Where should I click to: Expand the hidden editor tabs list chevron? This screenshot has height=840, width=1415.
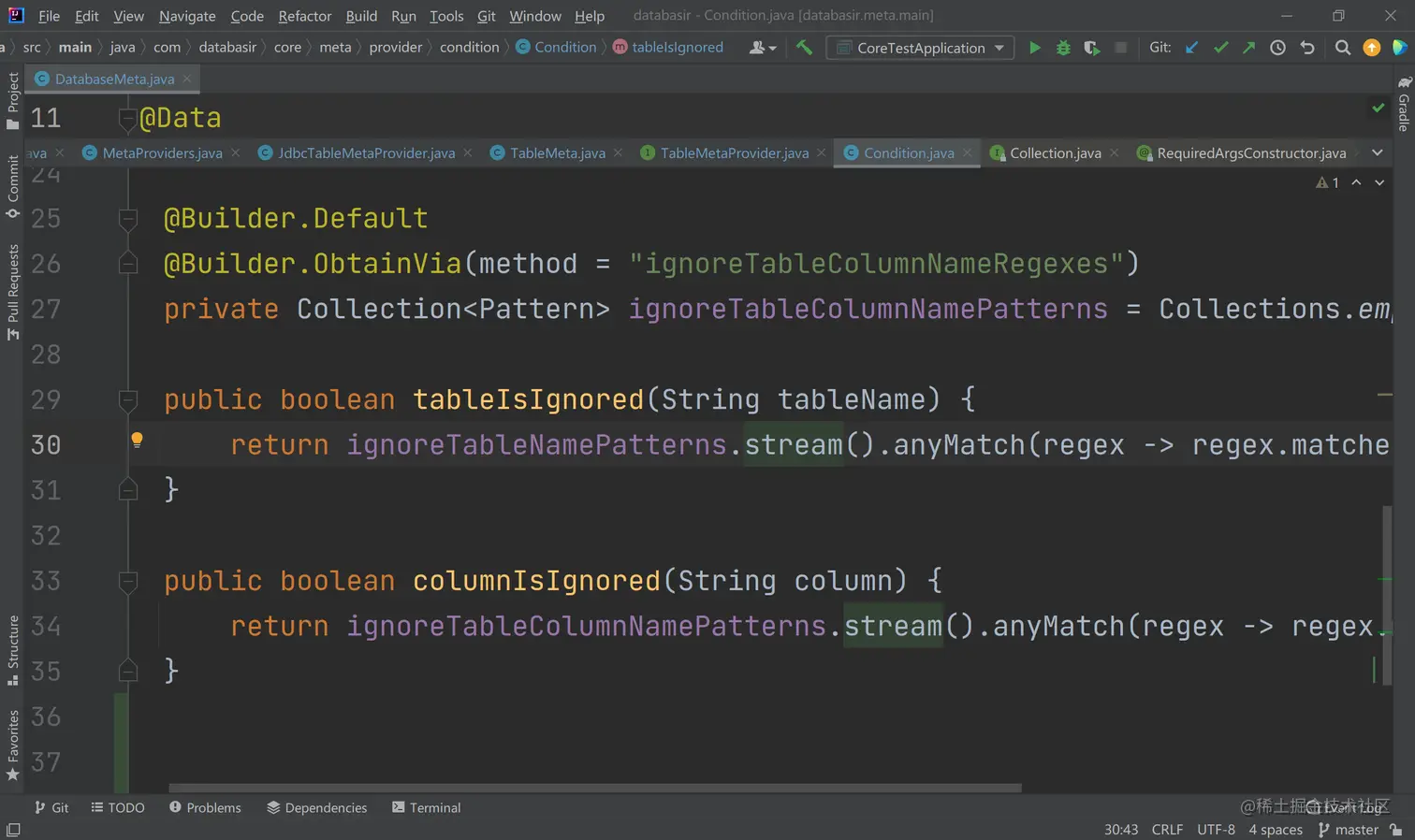pos(1377,152)
